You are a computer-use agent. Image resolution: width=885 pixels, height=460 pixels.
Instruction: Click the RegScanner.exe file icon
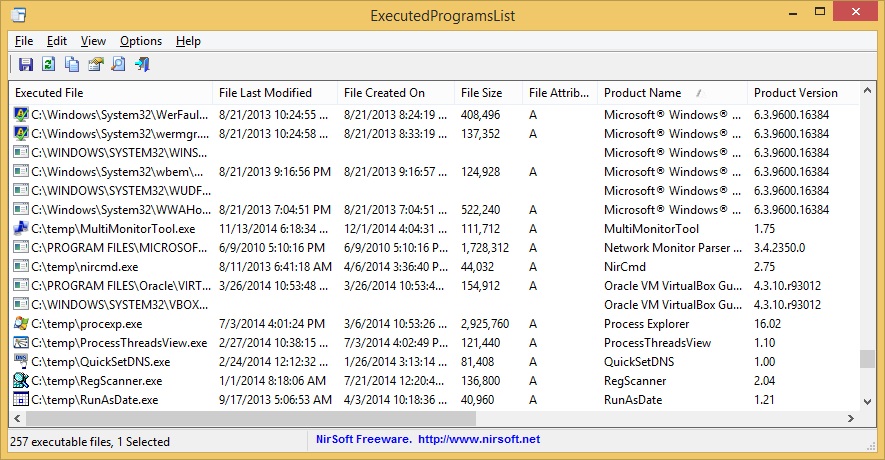[x=20, y=381]
